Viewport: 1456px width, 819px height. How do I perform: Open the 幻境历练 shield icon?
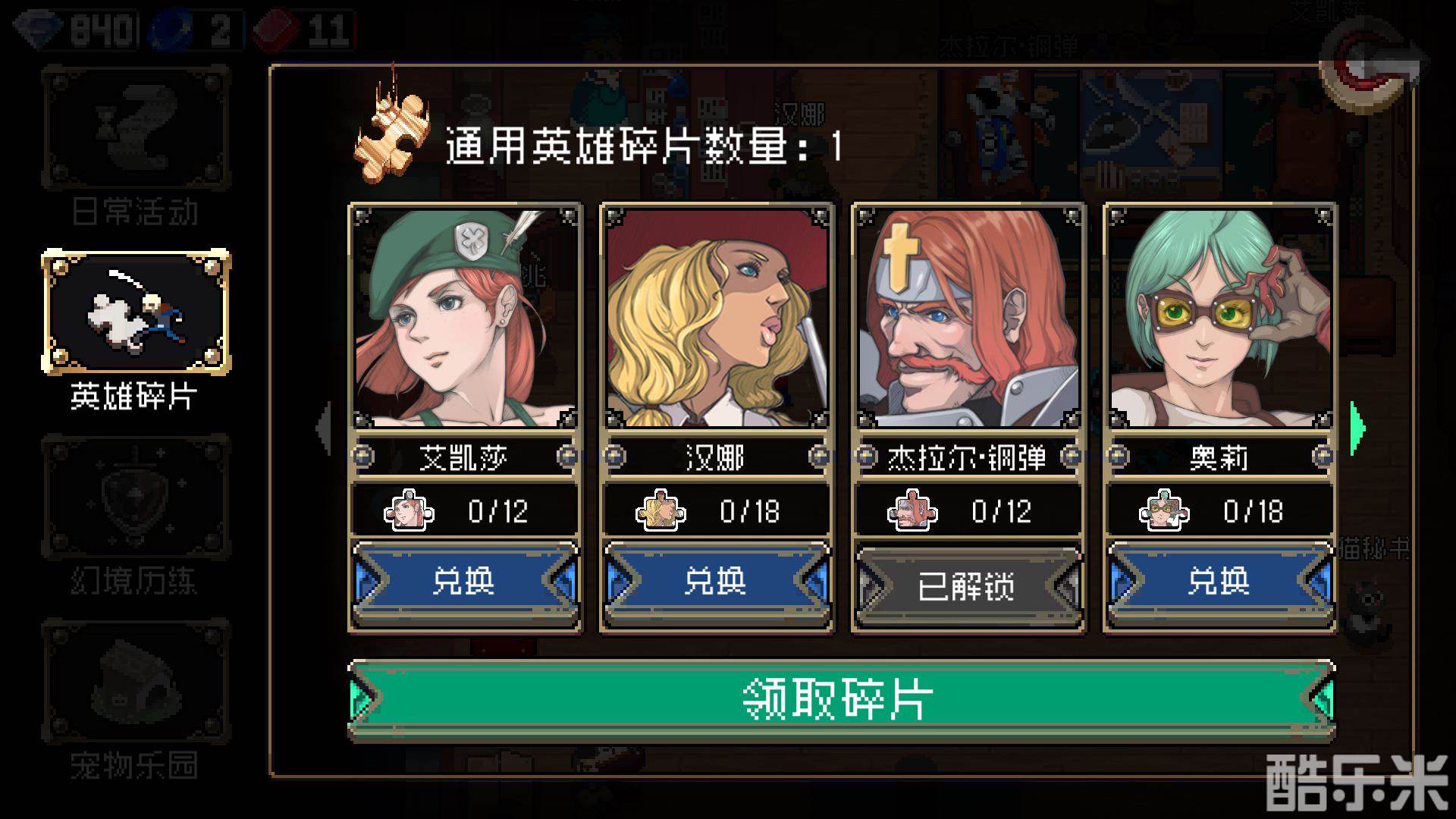click(x=136, y=497)
